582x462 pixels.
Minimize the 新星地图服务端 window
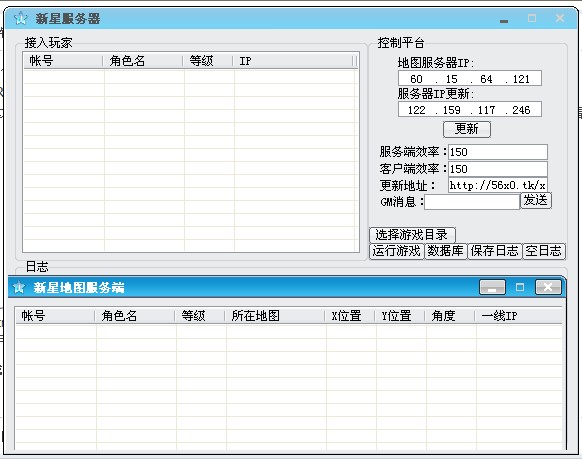[x=492, y=287]
